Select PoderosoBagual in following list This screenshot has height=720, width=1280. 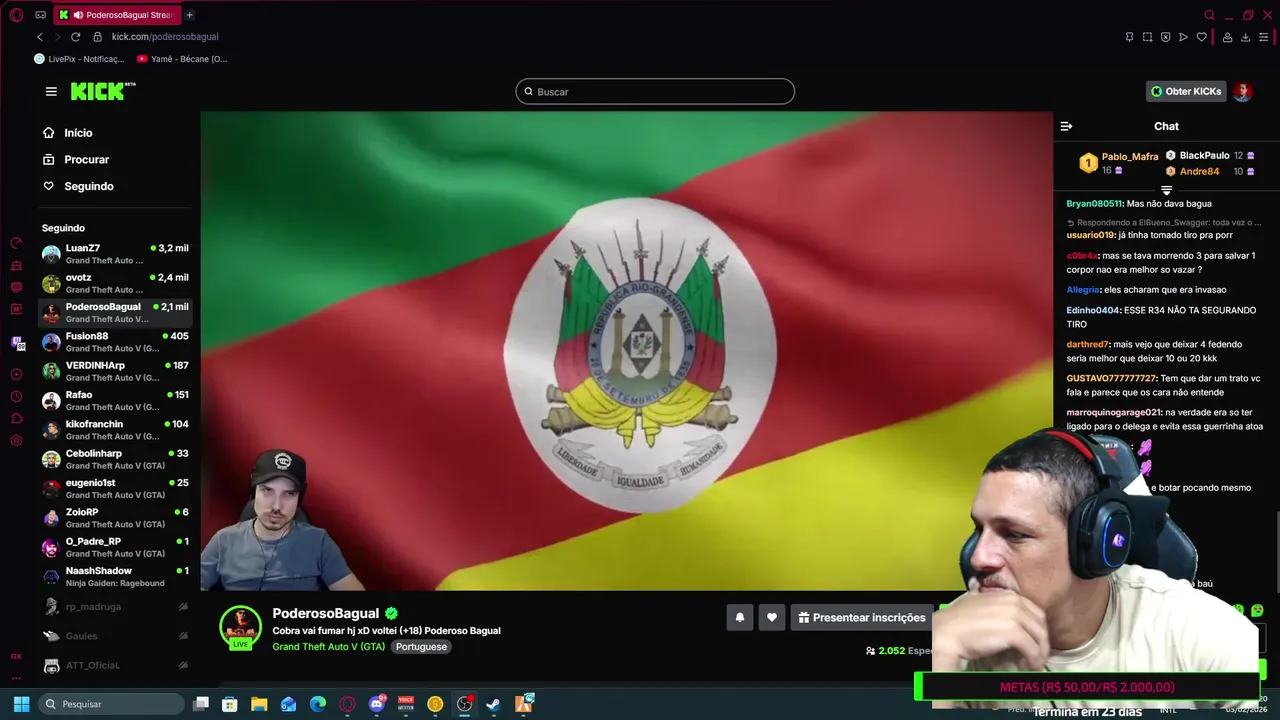[115, 312]
